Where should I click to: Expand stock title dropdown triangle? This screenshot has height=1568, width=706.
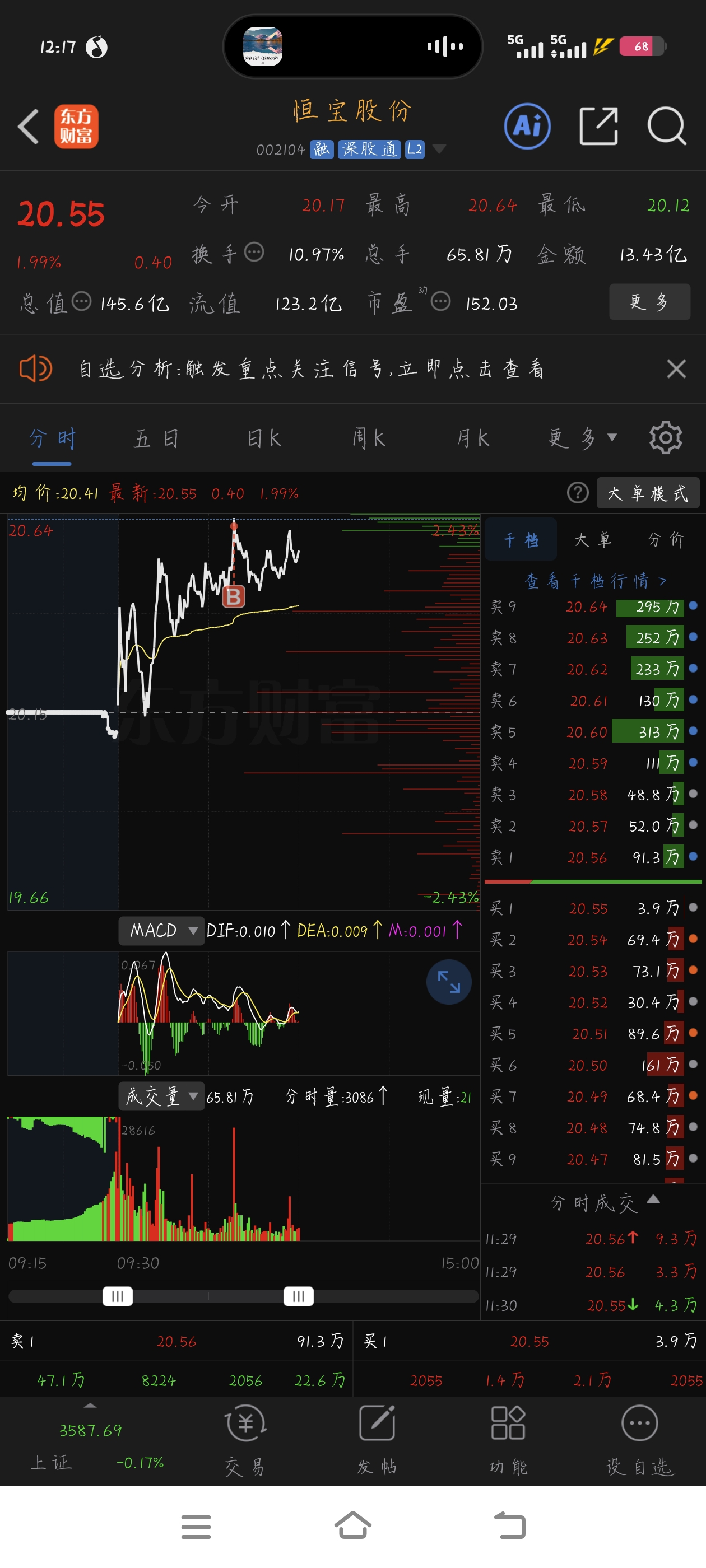[439, 149]
